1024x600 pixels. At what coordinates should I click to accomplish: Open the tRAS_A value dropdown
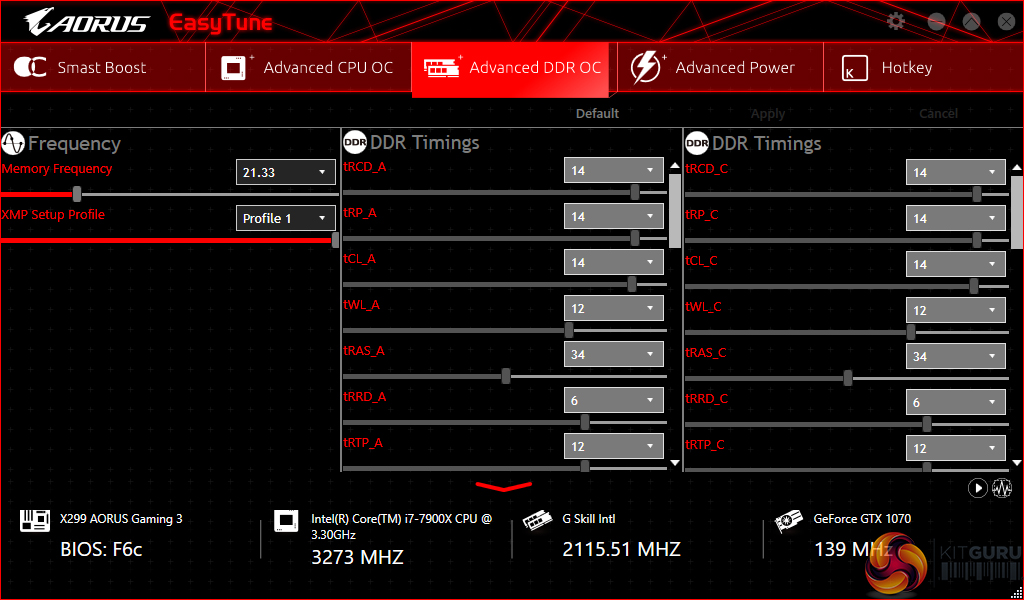614,355
